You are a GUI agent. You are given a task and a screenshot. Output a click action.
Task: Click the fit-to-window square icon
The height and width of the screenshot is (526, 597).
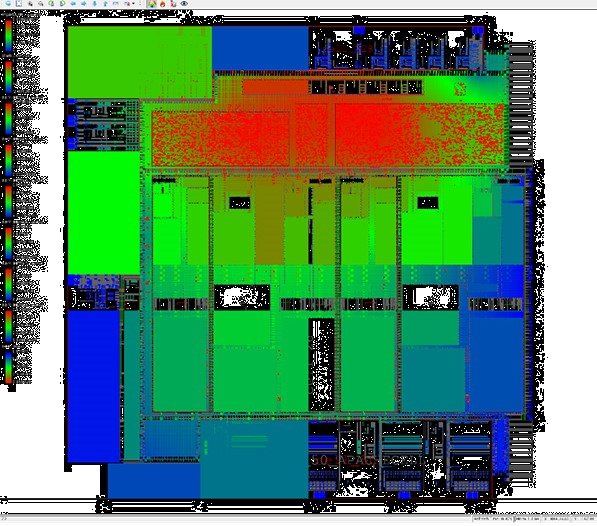pos(19,3)
